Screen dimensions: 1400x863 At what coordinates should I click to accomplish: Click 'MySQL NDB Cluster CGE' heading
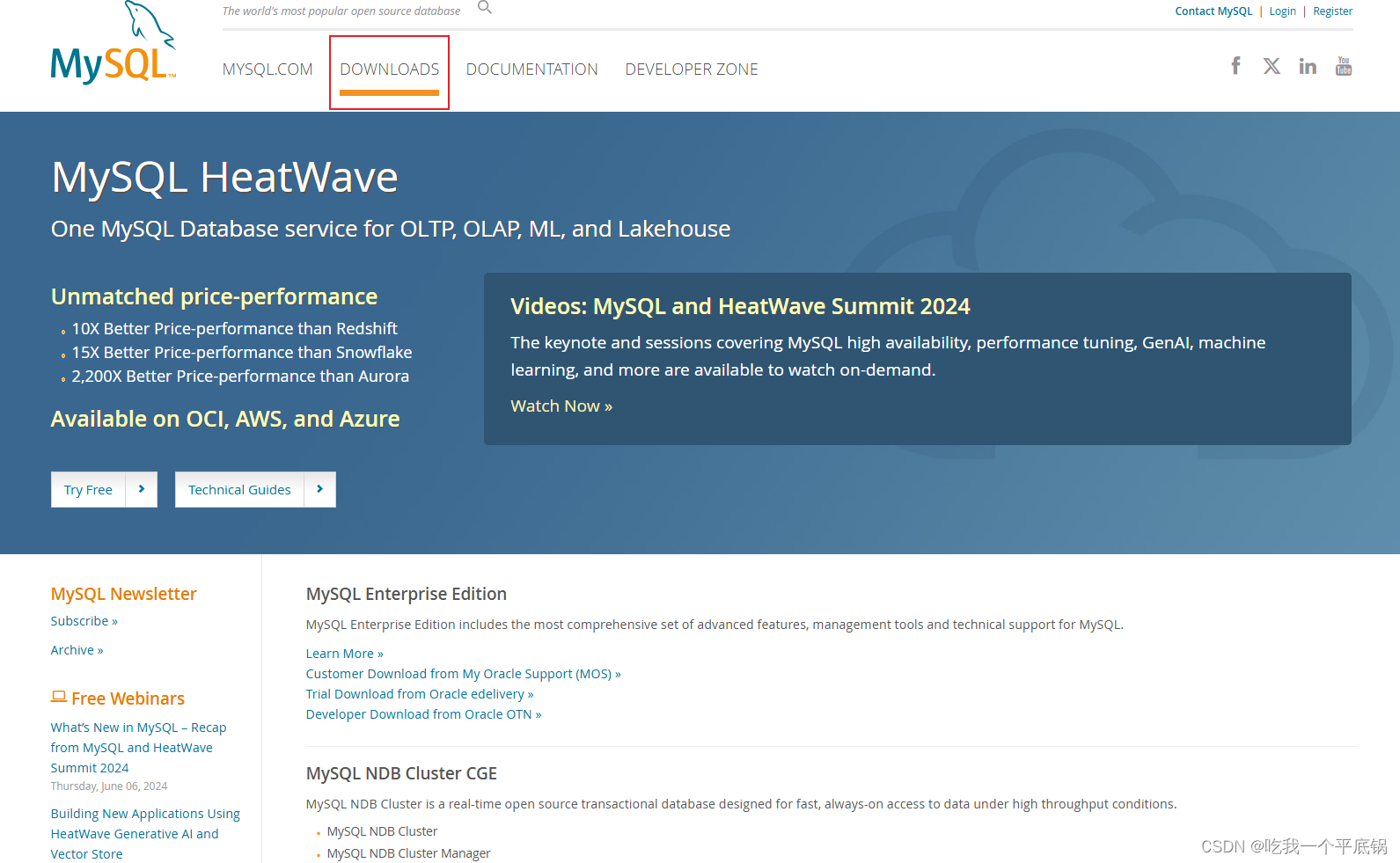[401, 773]
